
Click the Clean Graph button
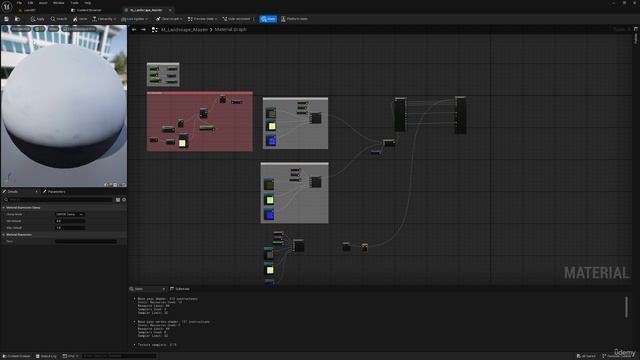[x=169, y=19]
